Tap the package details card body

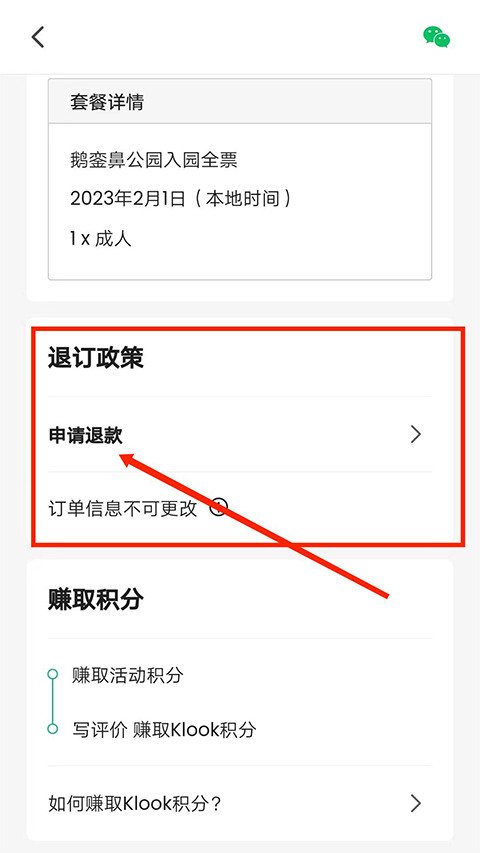[240, 201]
